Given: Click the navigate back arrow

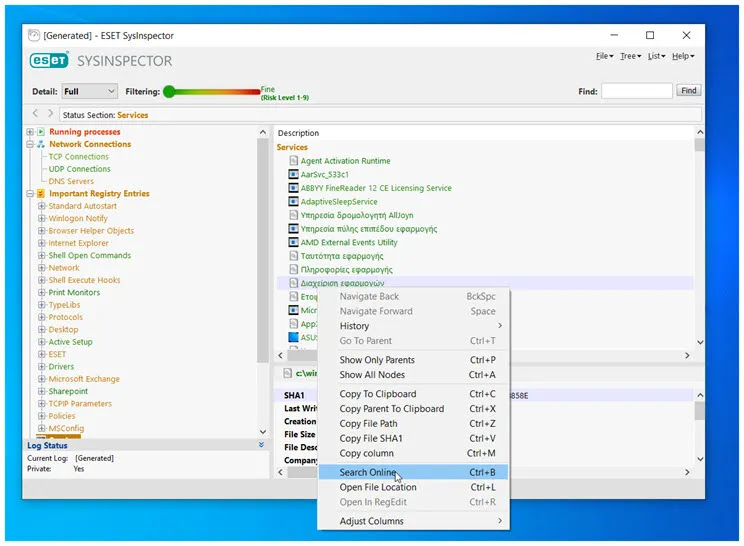Looking at the screenshot, I should 35,113.
